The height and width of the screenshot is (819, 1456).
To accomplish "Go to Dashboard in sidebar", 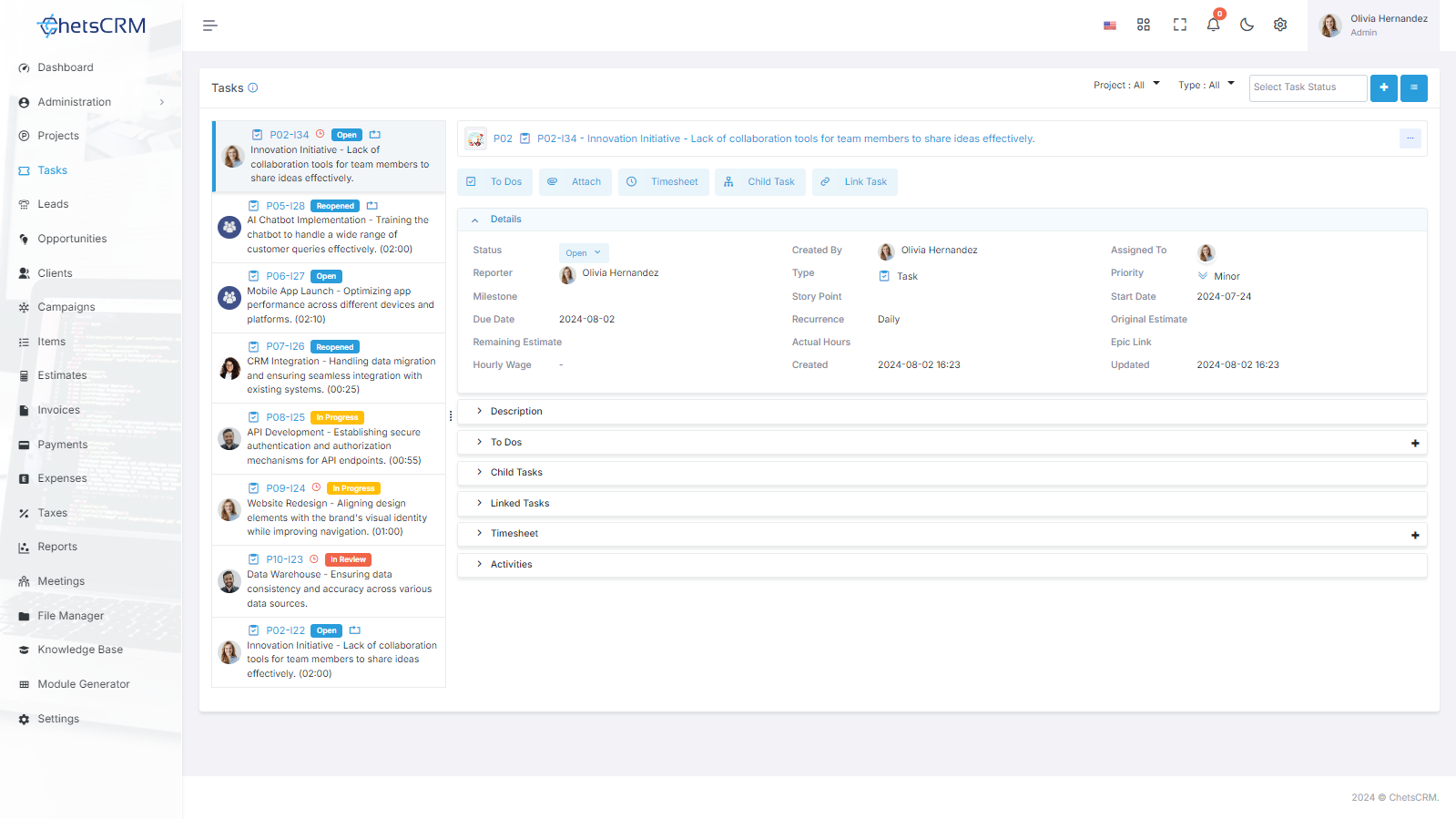I will [x=66, y=67].
